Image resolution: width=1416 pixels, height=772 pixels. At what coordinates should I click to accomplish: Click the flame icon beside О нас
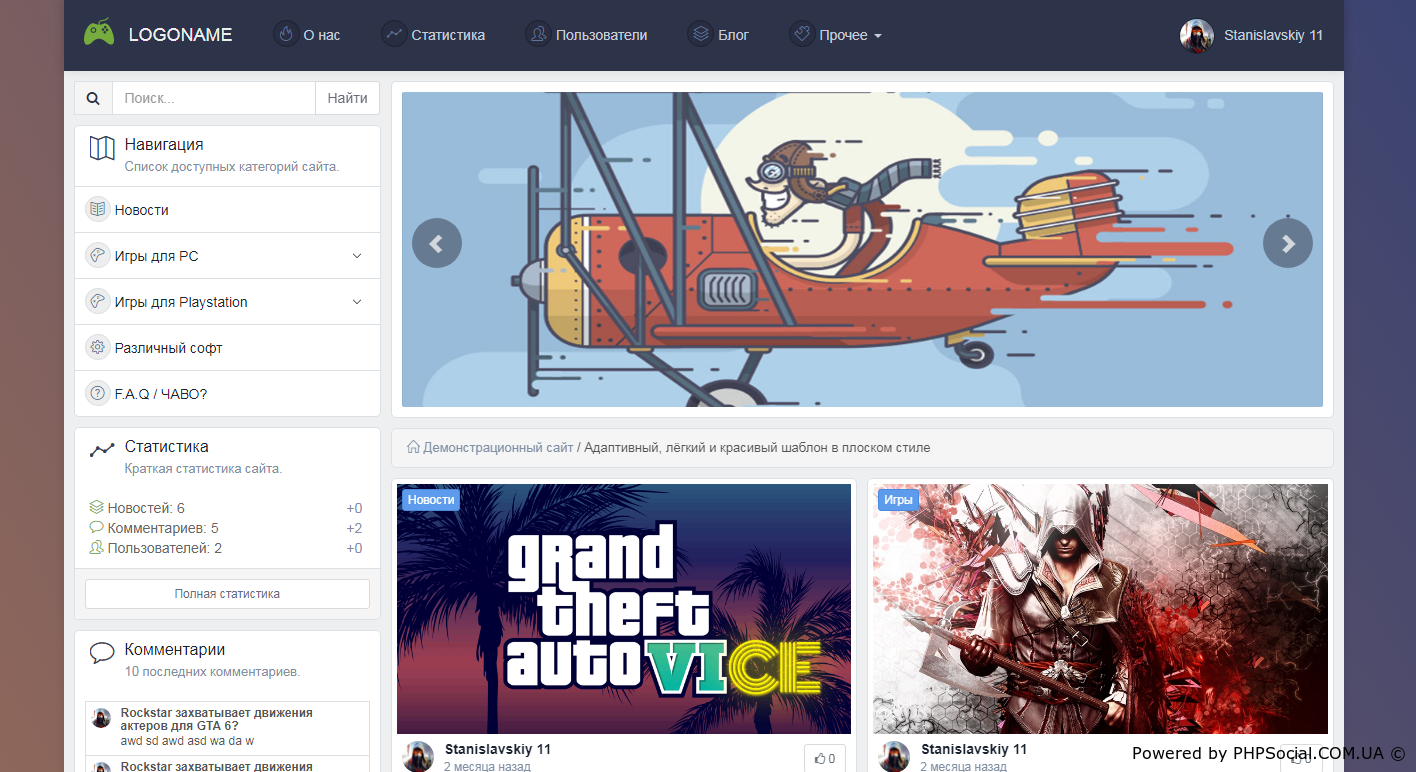tap(287, 34)
